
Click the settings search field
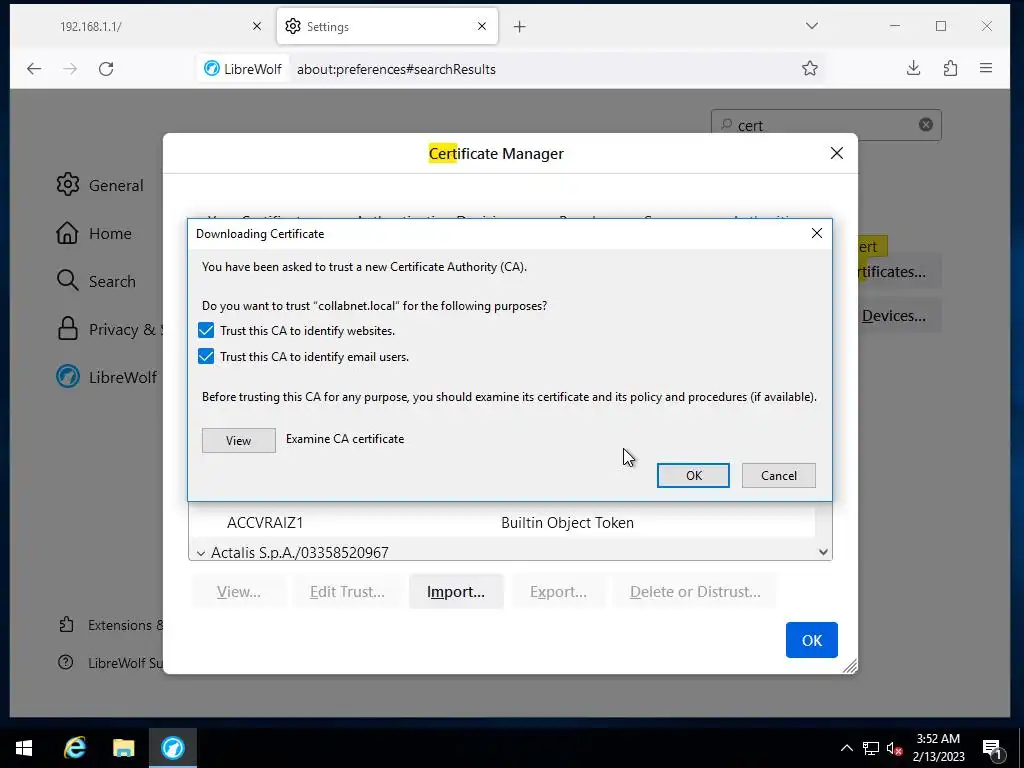pyautogui.click(x=825, y=125)
